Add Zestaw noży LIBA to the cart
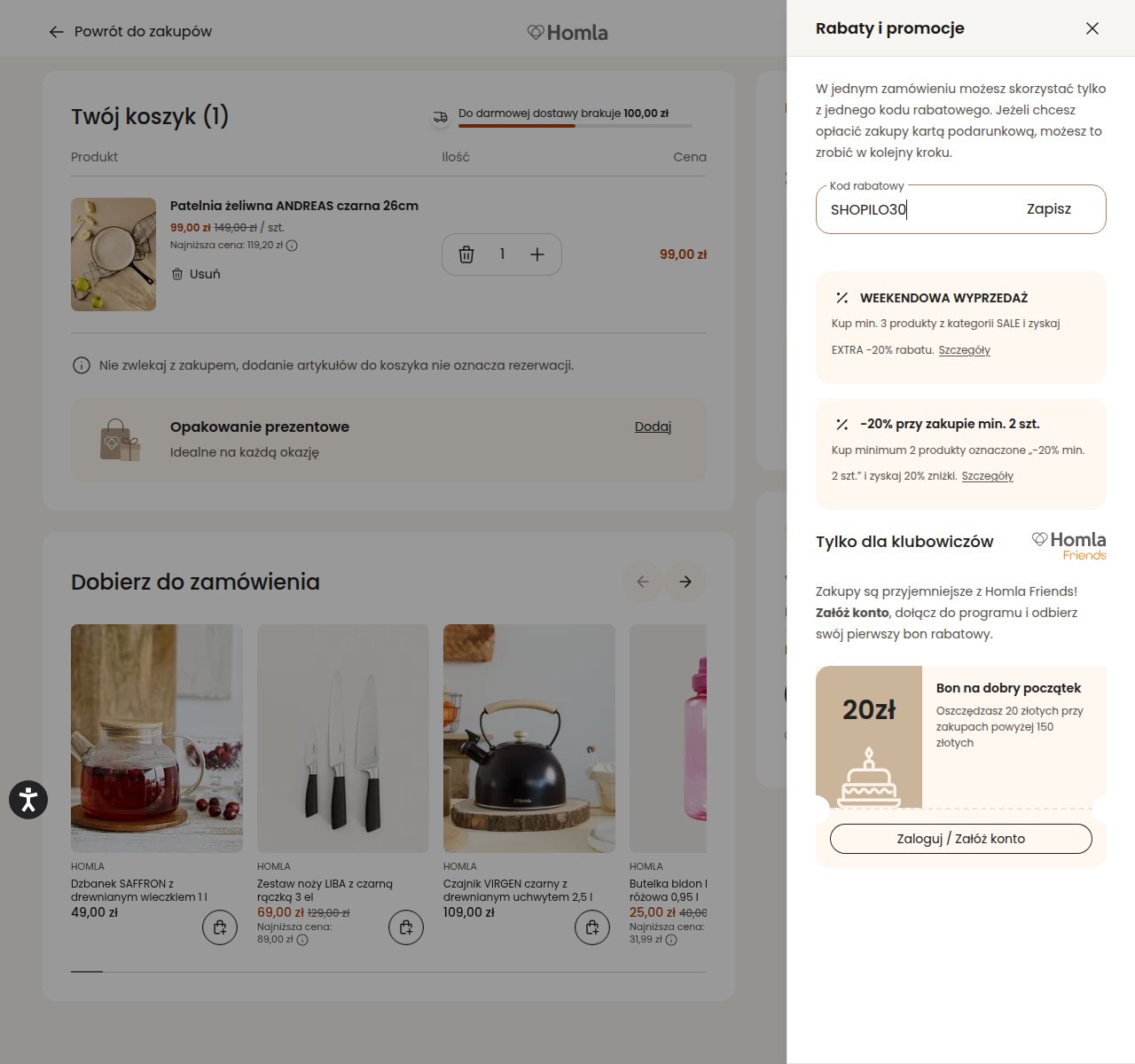The height and width of the screenshot is (1064, 1135). tap(406, 927)
